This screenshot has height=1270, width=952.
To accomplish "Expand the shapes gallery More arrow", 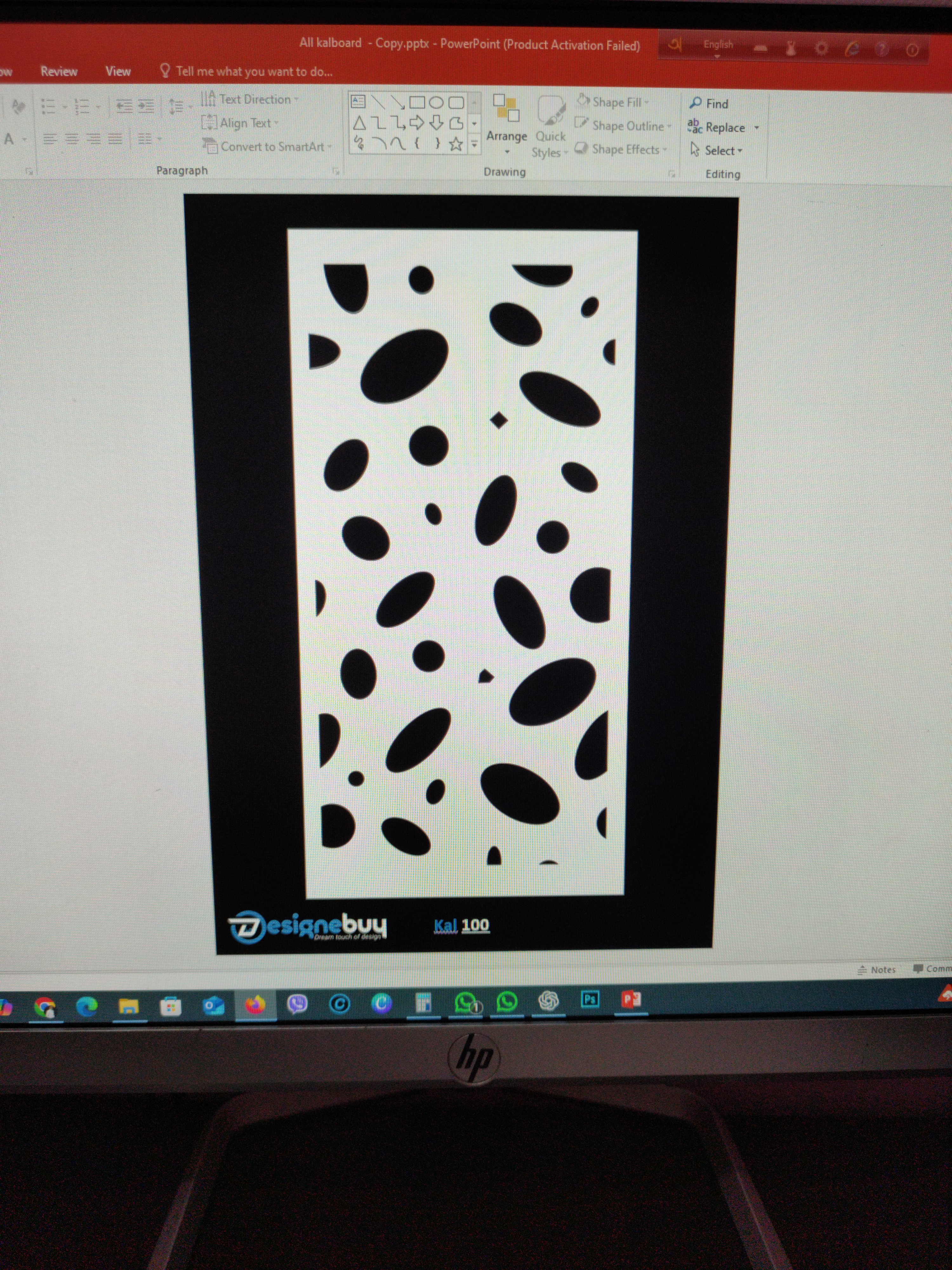I will 474,144.
